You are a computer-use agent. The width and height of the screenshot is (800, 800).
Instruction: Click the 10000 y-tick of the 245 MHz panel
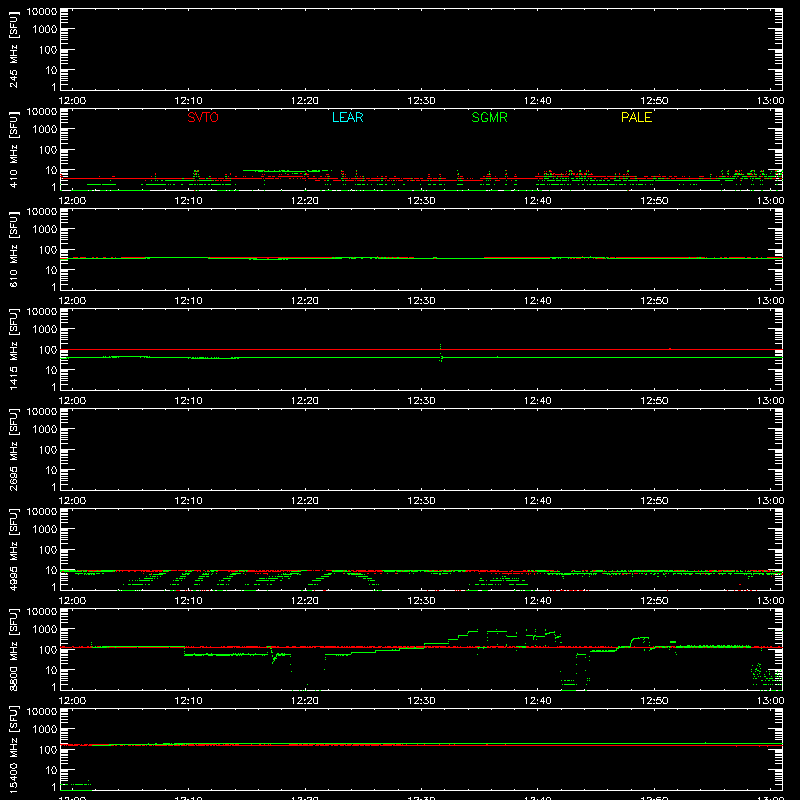pos(42,12)
